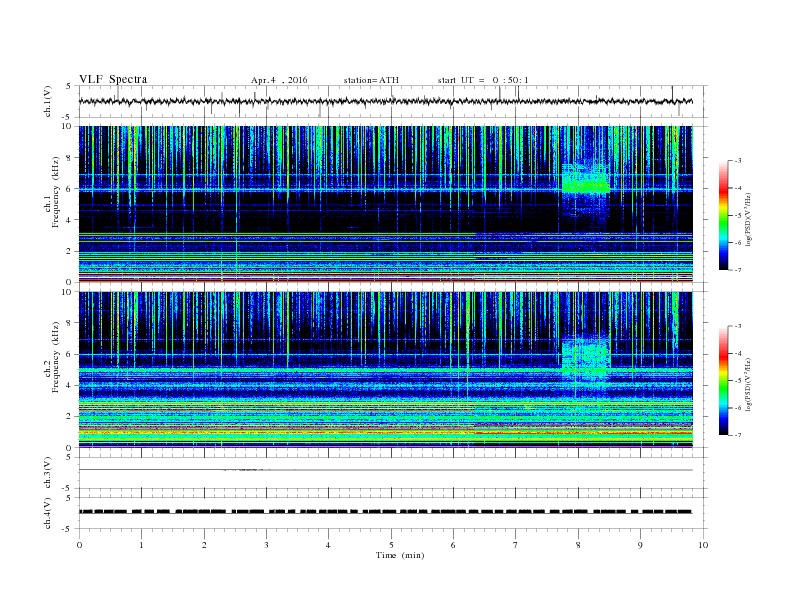Click time axis tick label "4"

click(328, 545)
